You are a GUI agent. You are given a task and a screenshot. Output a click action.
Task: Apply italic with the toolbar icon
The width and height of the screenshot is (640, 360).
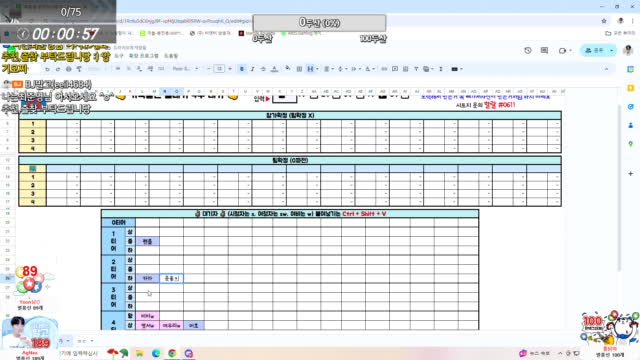click(252, 69)
